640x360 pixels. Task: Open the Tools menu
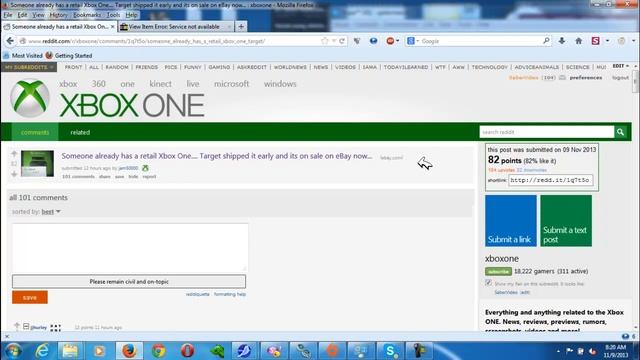(x=113, y=15)
